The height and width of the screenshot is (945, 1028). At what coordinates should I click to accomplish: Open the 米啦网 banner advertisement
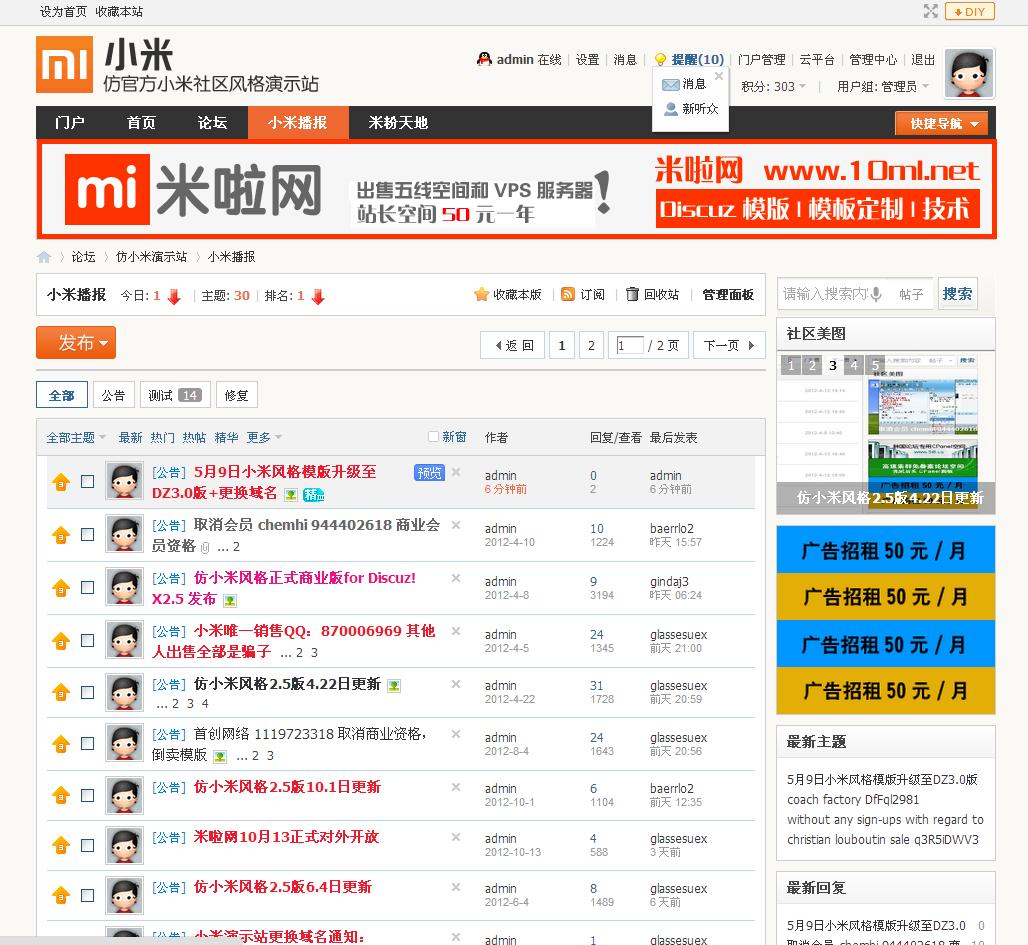517,189
